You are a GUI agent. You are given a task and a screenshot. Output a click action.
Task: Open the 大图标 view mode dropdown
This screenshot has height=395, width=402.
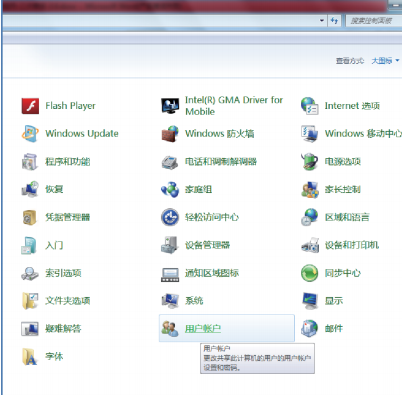tap(385, 61)
